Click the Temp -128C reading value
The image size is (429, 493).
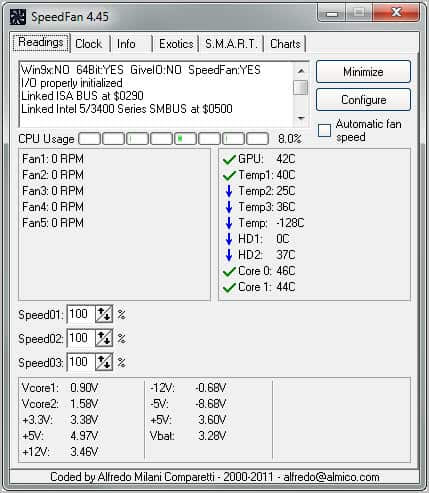click(x=290, y=223)
